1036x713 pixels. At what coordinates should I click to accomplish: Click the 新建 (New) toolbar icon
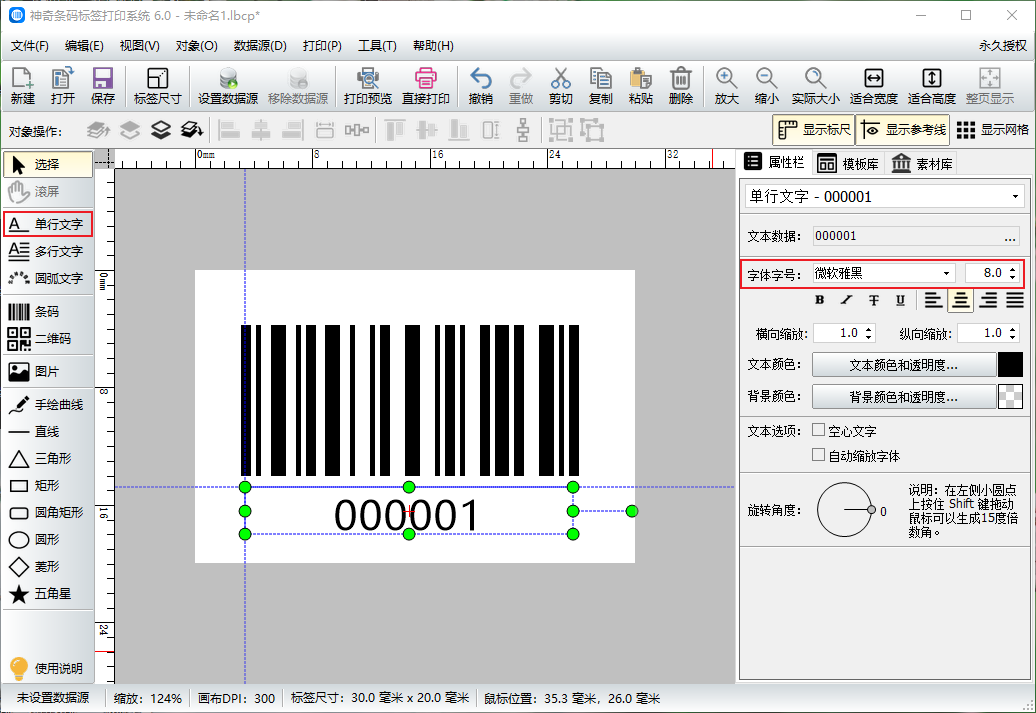22,86
